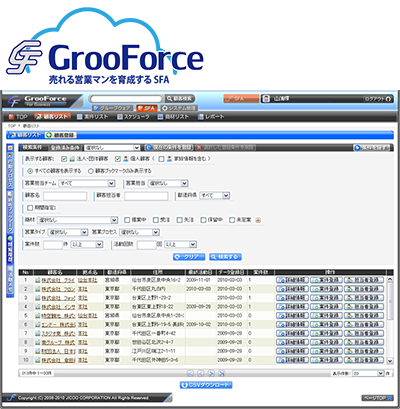Image resolution: width=400 pixels, height=409 pixels.
Task: Open the 営業担当チーム dropdown
Action: coord(87,183)
